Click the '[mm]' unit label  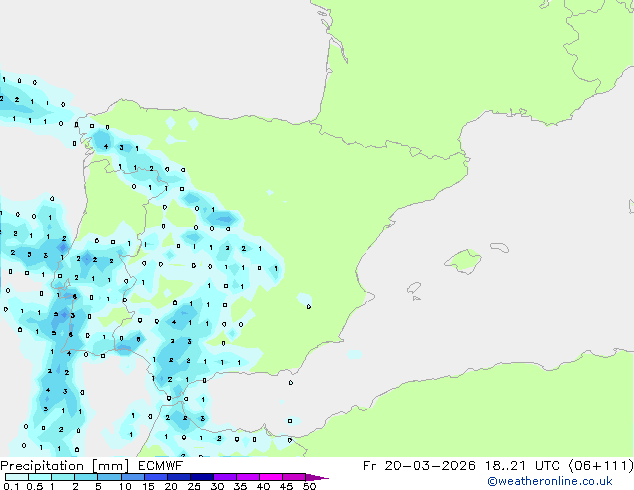(x=110, y=466)
